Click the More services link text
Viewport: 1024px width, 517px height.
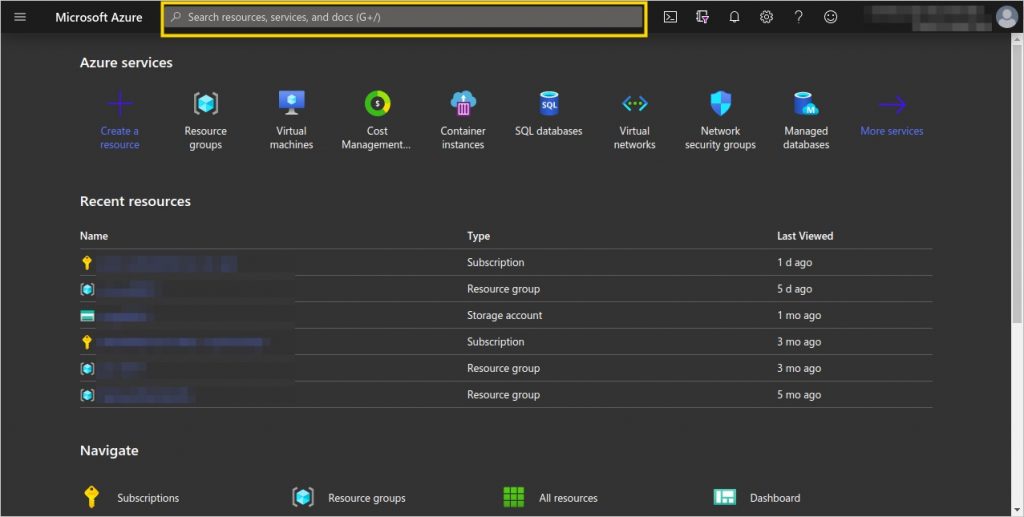891,131
